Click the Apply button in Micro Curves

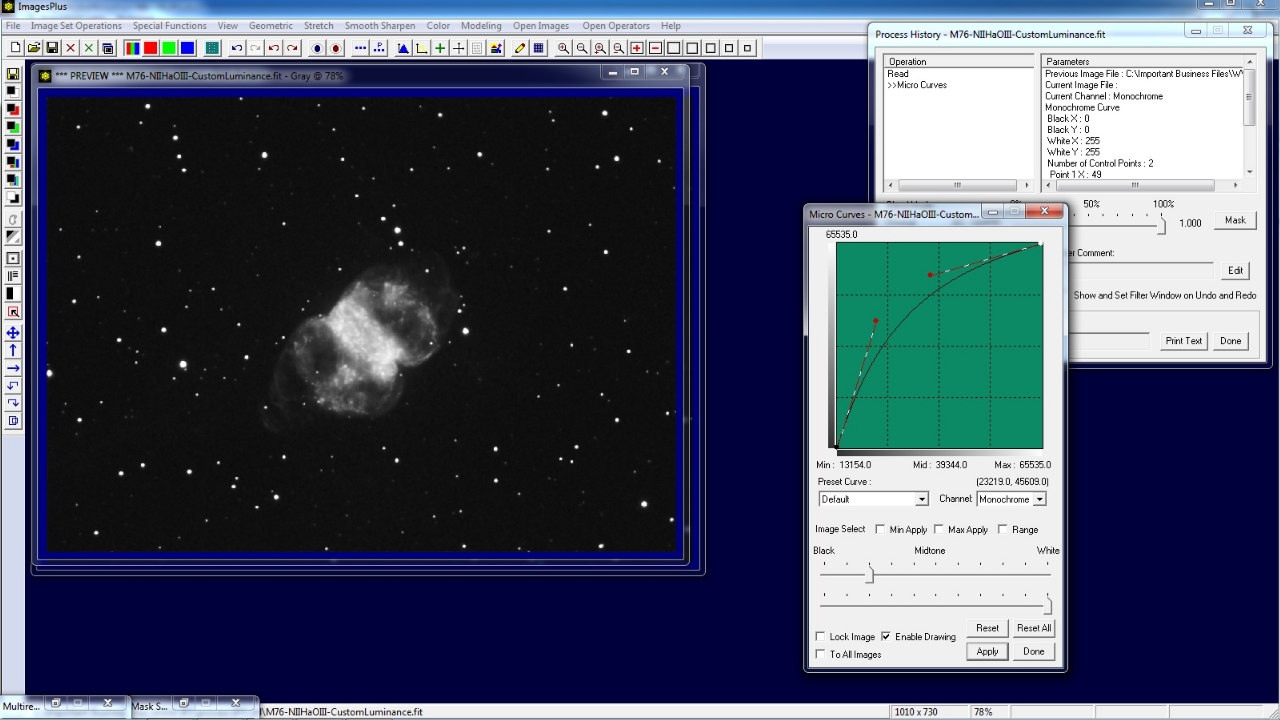click(987, 651)
